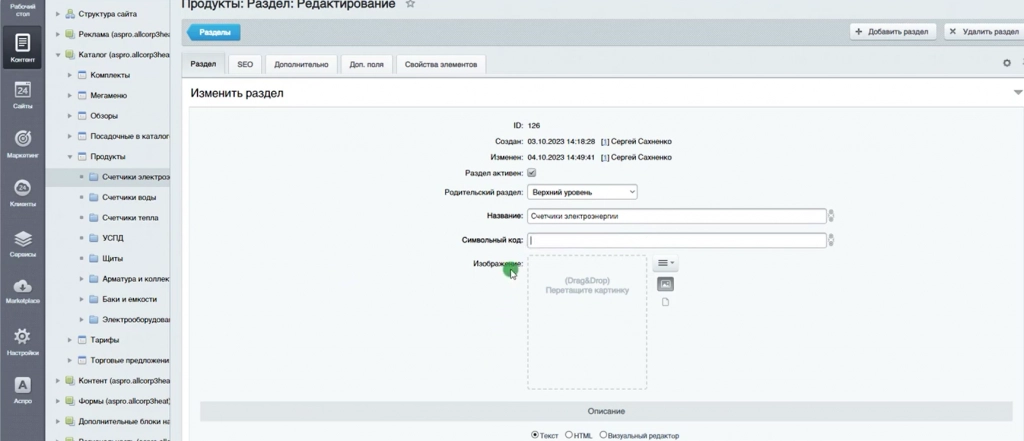Click the Разделы back button
1024x441 pixels.
click(x=214, y=32)
